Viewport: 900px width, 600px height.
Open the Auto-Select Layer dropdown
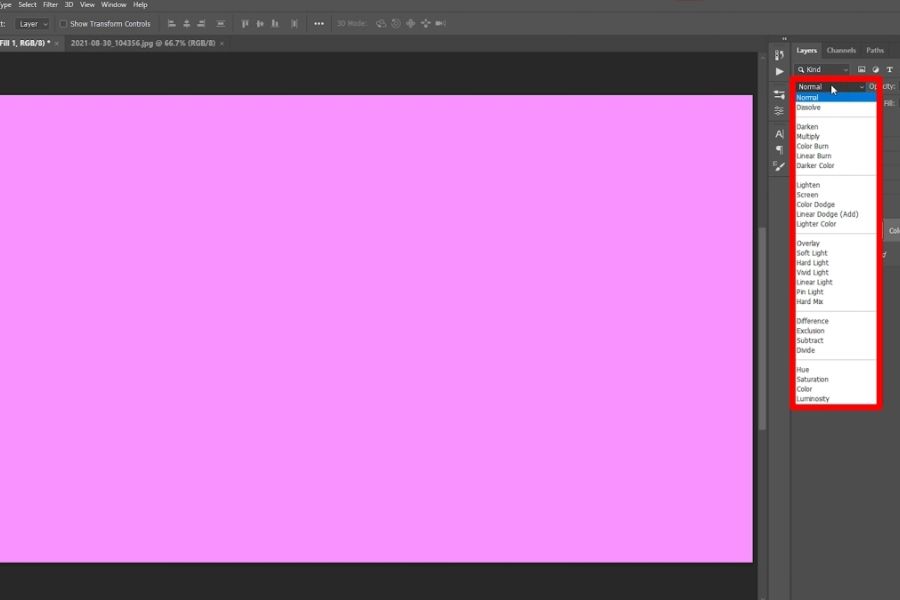[x=32, y=23]
